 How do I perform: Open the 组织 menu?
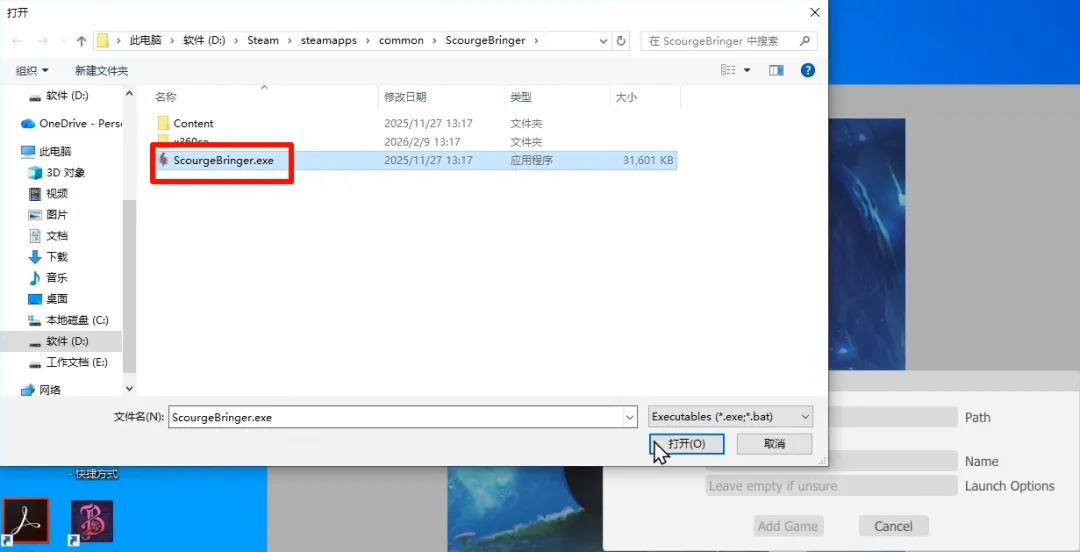32,70
